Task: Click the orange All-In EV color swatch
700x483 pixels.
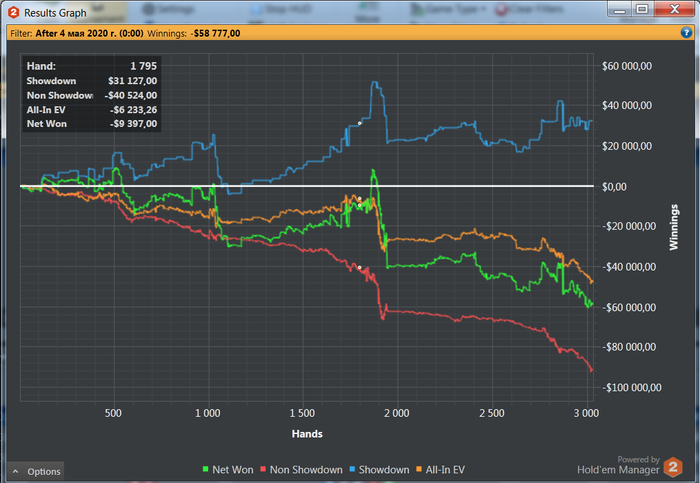Action: point(419,469)
